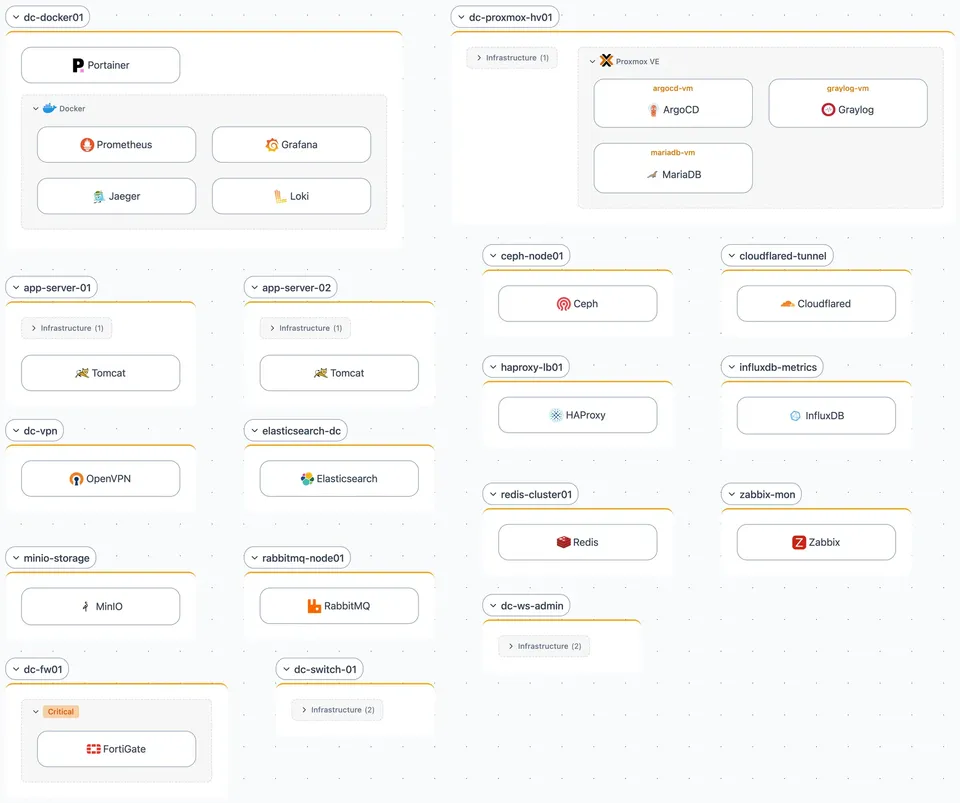The image size is (960, 803).
Task: Expand Infrastructure (2) under dc-switch-01
Action: pos(337,710)
